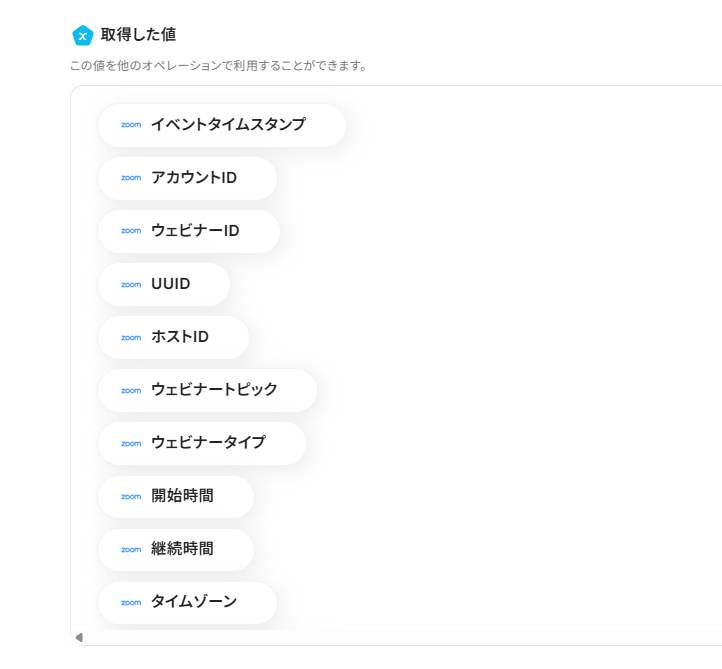Screen dimensions: 722x669
Task: Click Zoom logo on 開始時間 chip
Action: [x=131, y=496]
